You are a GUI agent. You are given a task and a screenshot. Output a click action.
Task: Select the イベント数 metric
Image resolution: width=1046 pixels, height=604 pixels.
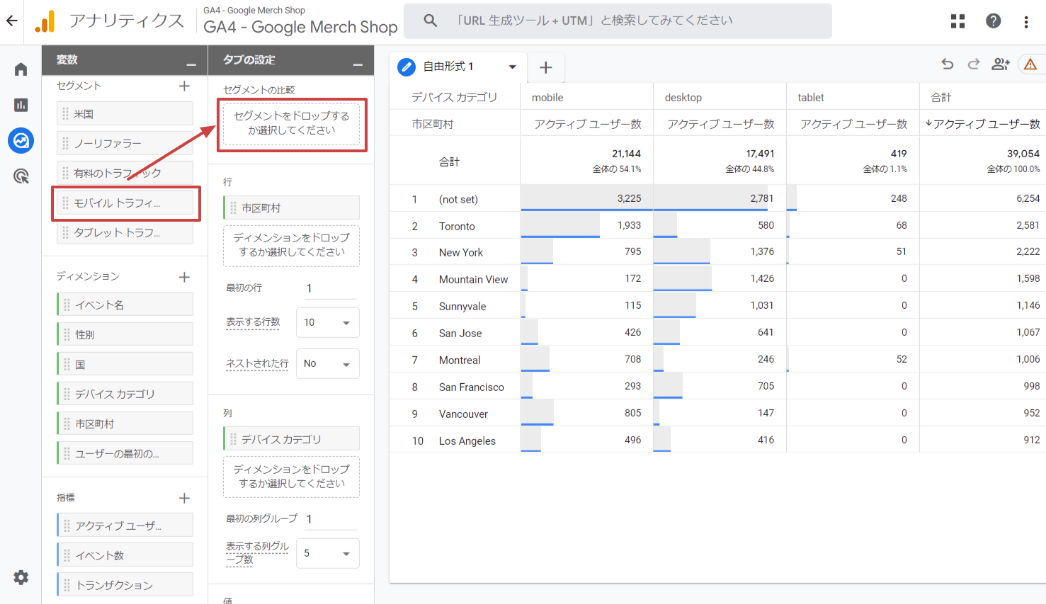coord(125,555)
